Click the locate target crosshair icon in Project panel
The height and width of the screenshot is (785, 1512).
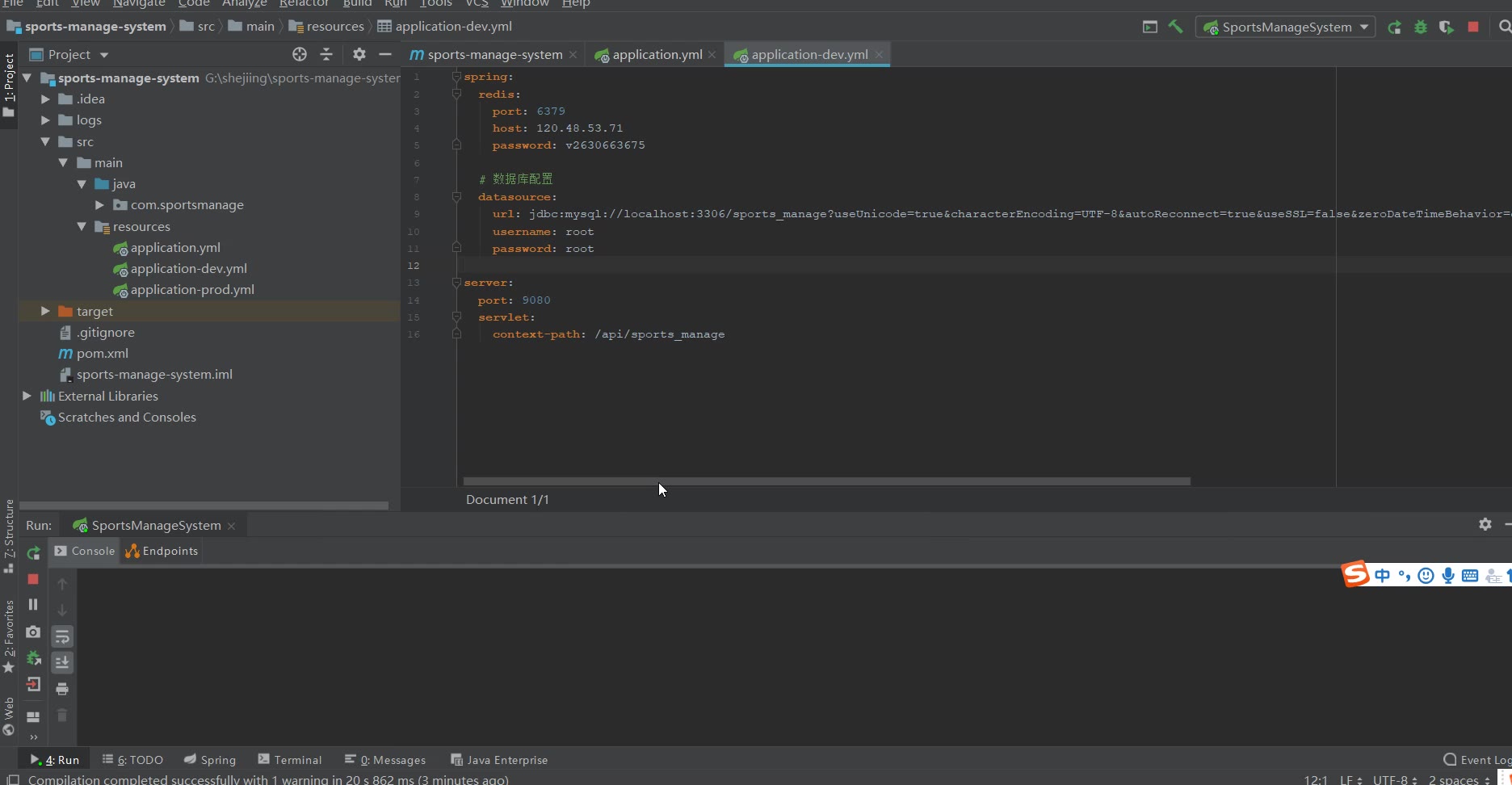tap(300, 54)
